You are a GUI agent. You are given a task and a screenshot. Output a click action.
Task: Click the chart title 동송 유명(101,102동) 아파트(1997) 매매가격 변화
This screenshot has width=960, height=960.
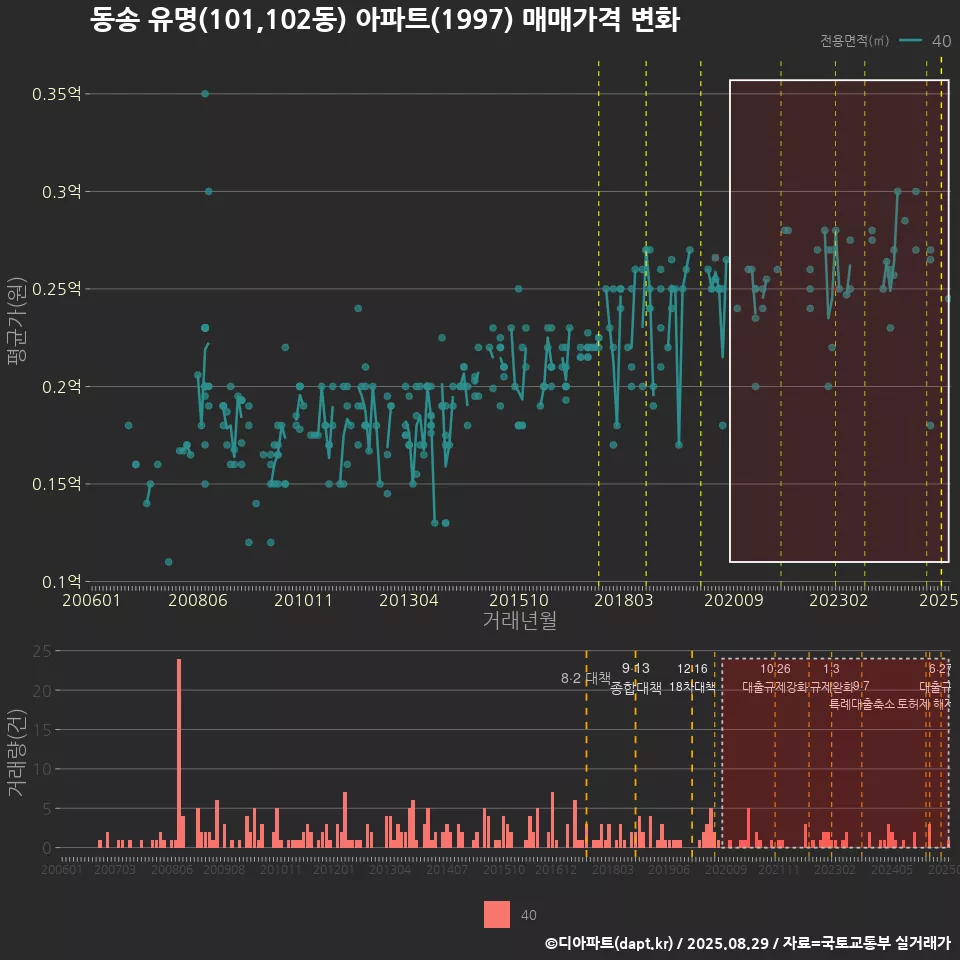click(x=384, y=20)
